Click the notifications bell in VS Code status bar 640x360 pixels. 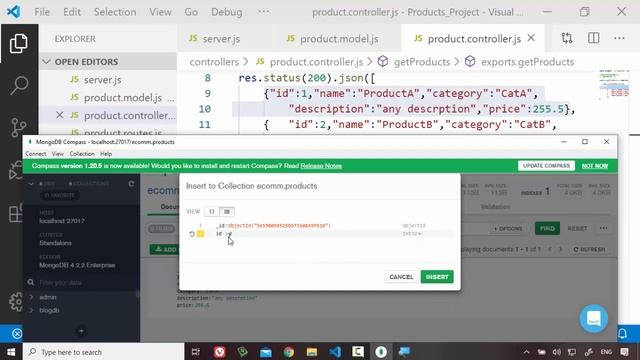click(x=622, y=333)
